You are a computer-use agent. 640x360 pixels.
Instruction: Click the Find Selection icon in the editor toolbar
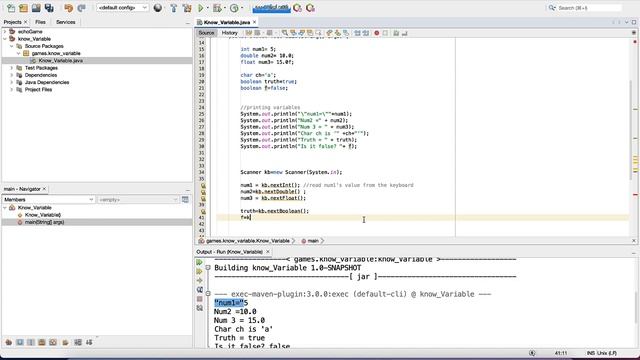pyautogui.click(x=284, y=33)
